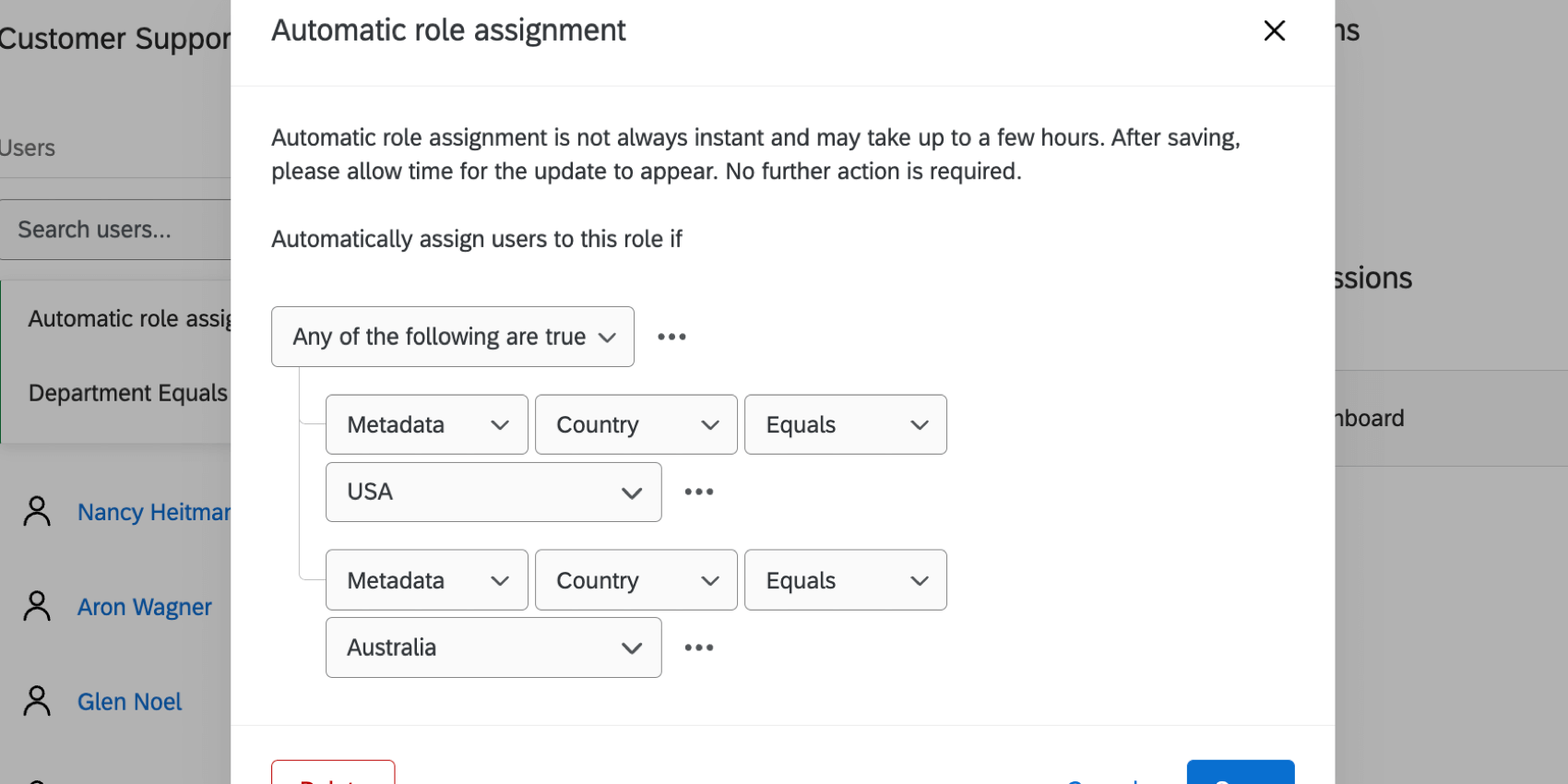Expand the 'Any of the following are true' dropdown
Viewport: 1568px width, 784px height.
click(x=452, y=337)
